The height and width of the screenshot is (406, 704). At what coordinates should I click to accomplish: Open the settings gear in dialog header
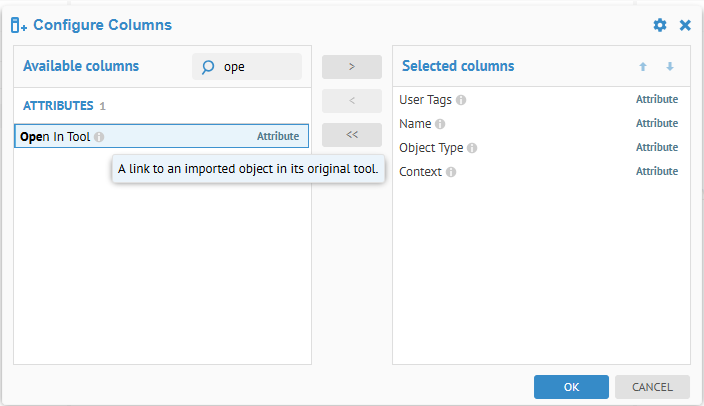[x=660, y=25]
